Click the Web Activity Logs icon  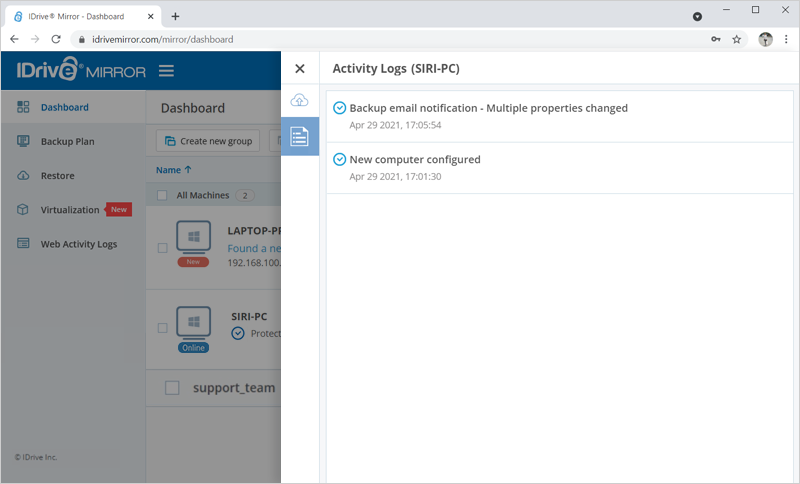coord(23,243)
